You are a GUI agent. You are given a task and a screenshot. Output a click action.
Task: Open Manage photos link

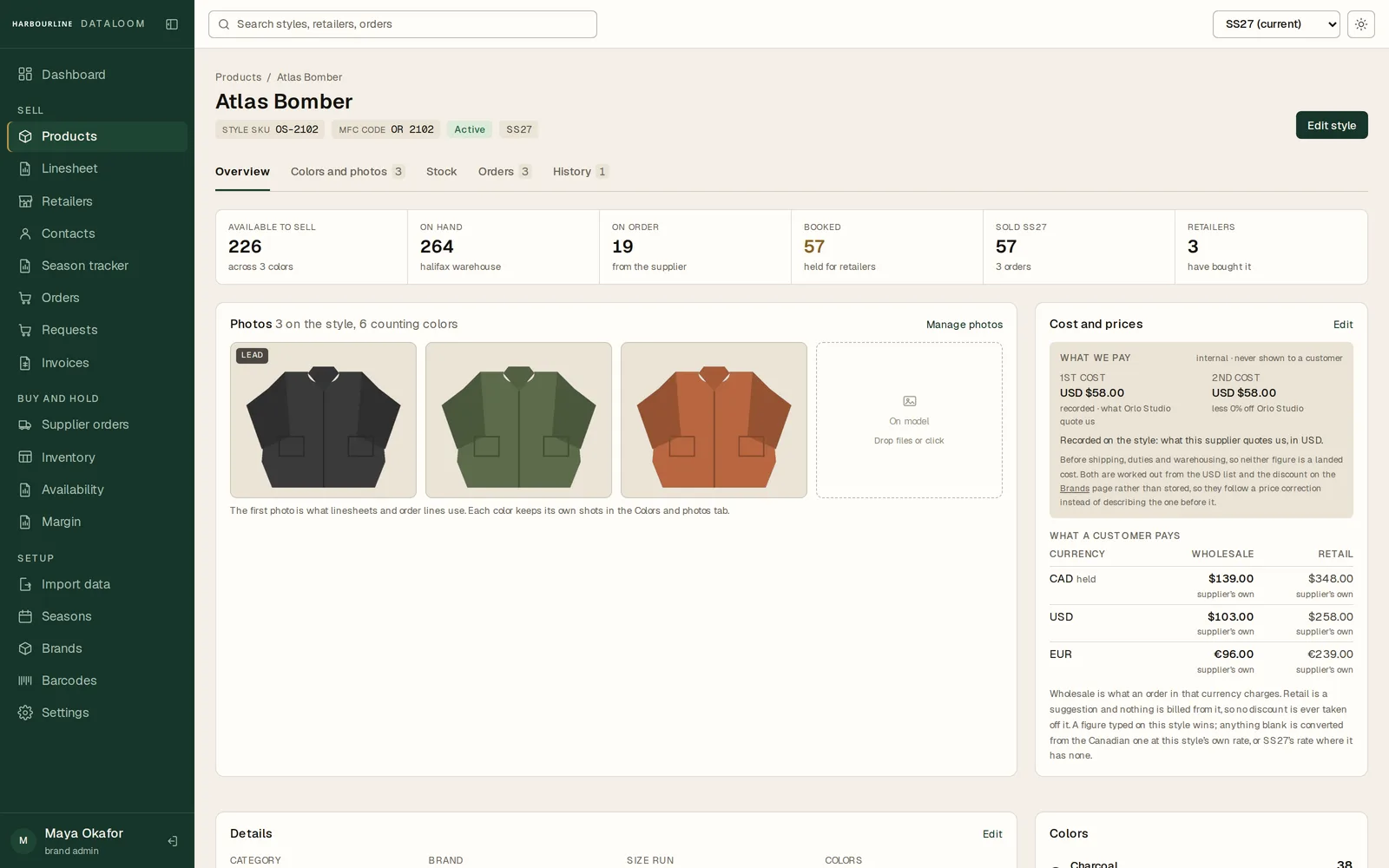coord(964,325)
